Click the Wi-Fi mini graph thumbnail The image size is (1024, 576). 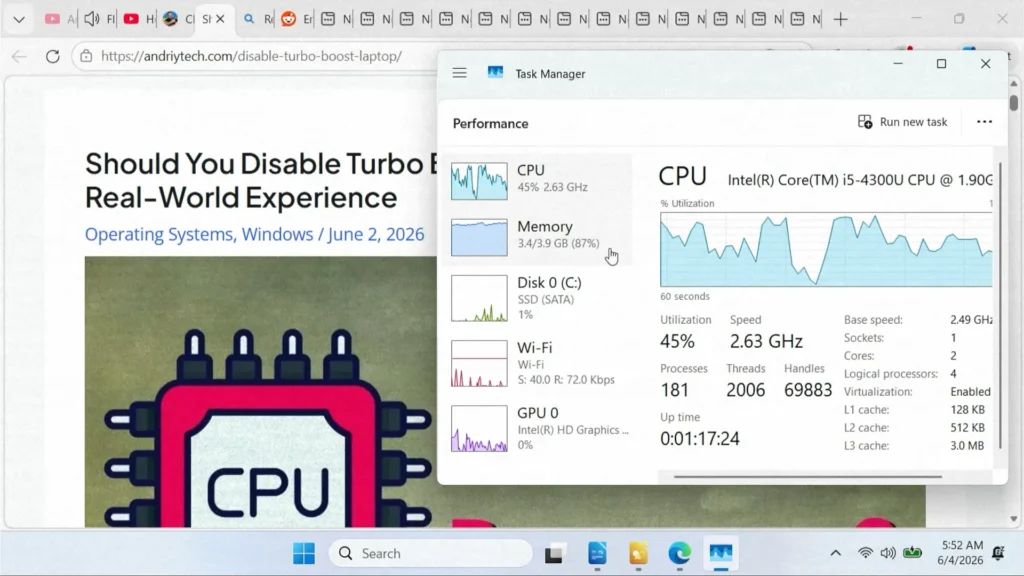tap(479, 363)
